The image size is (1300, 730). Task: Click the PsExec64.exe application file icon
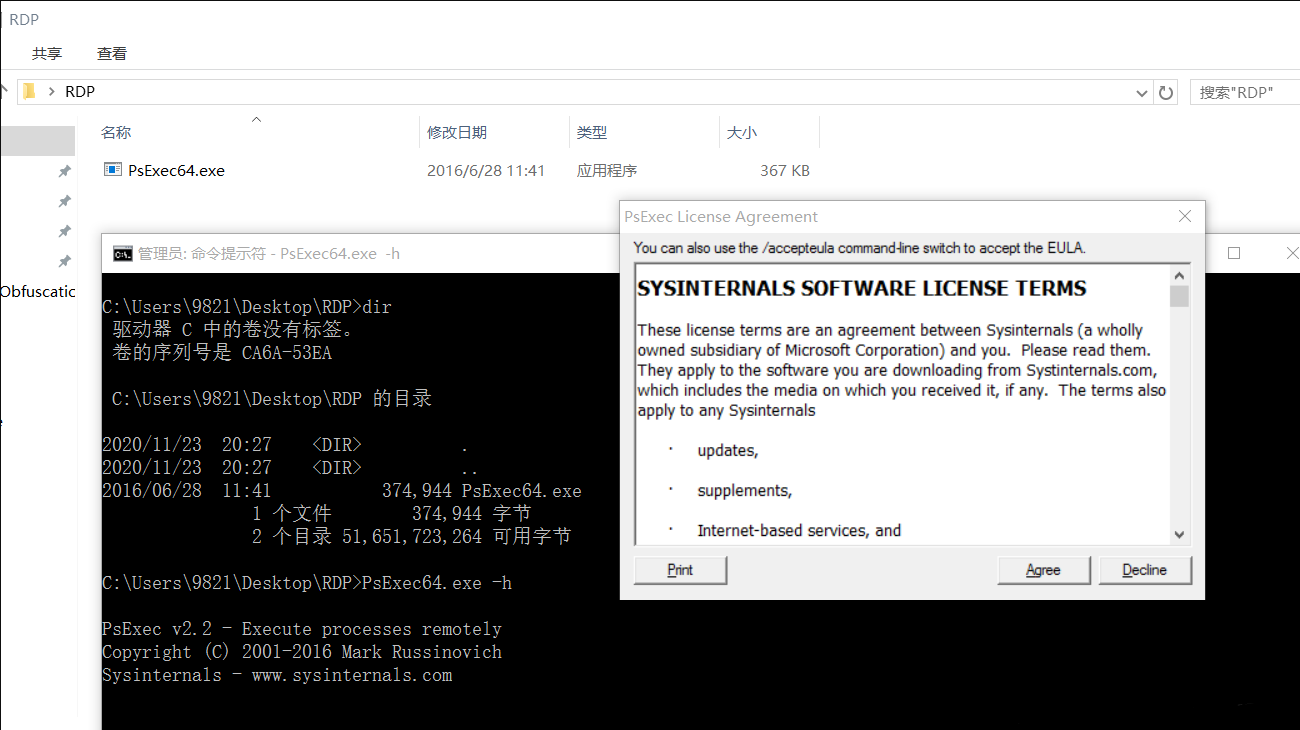coord(113,170)
